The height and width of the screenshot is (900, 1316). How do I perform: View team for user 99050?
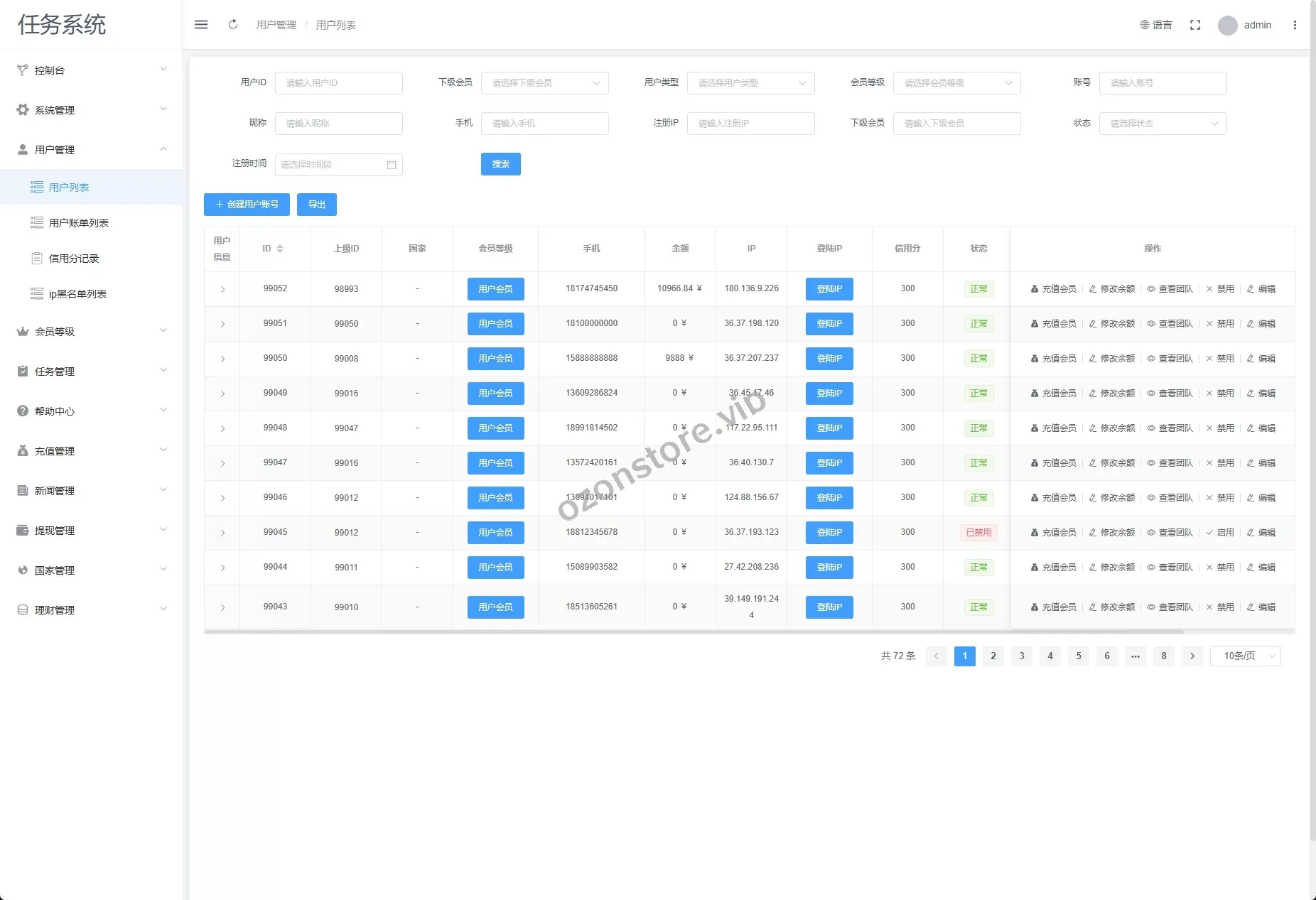(x=1170, y=359)
